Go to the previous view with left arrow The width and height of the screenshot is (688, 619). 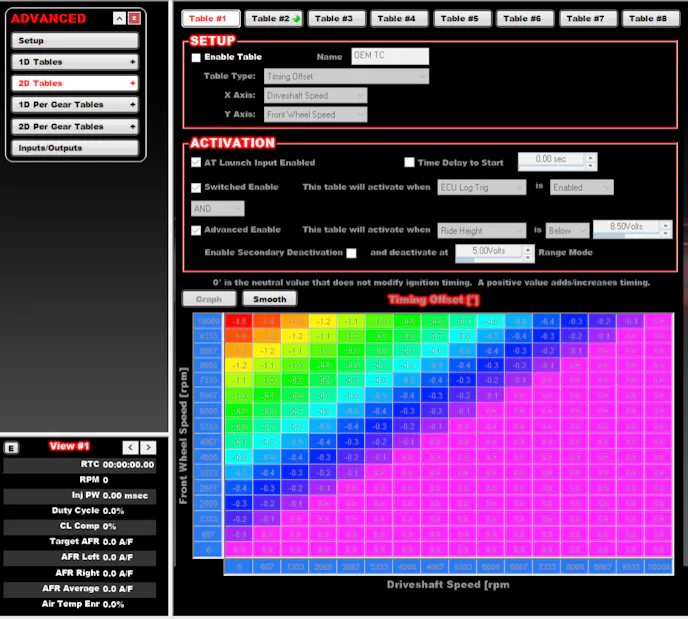tap(130, 447)
